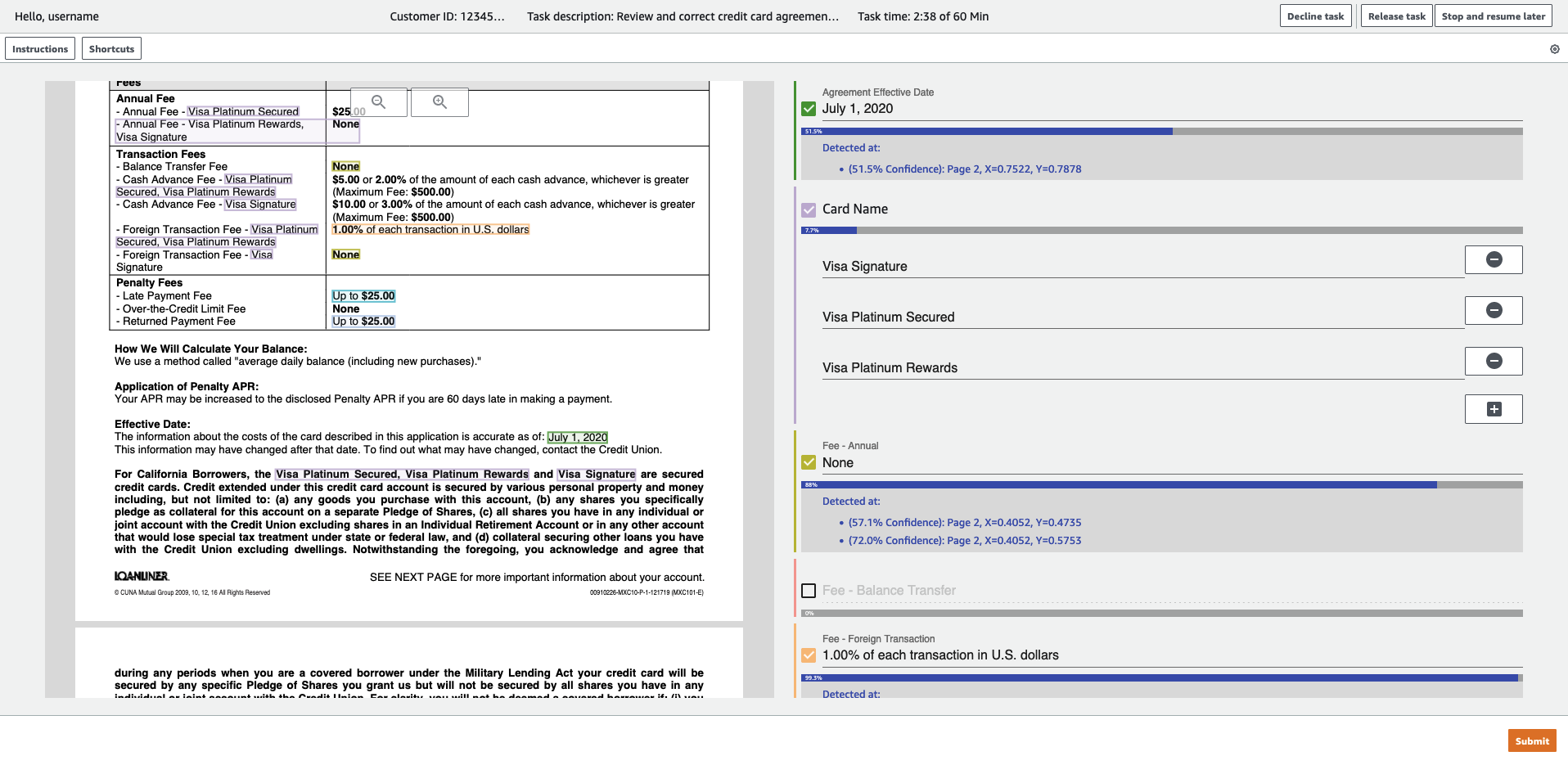Remove the Visa Signature card name entry
Viewport: 1568px width, 765px height.
1494,259
